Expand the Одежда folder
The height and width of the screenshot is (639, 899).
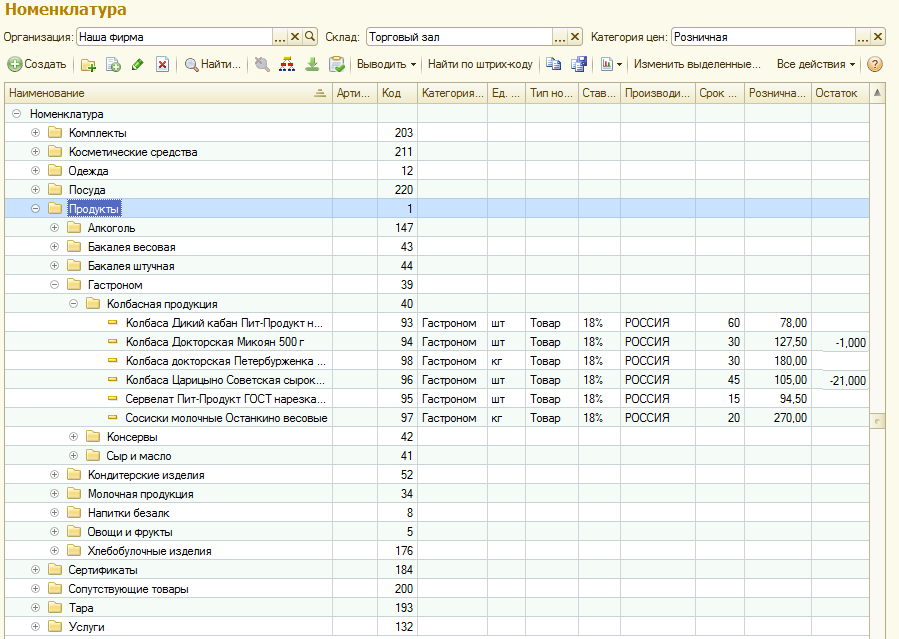click(36, 170)
